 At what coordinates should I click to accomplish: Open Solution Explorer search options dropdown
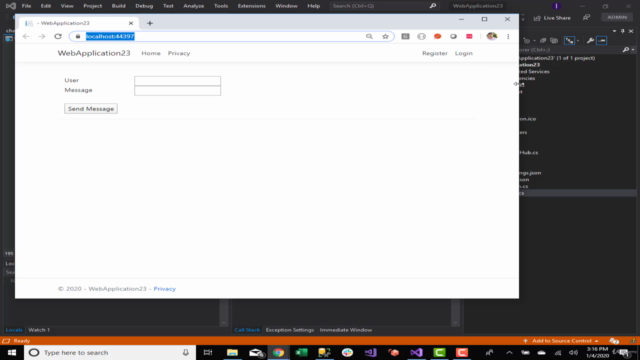pos(633,50)
